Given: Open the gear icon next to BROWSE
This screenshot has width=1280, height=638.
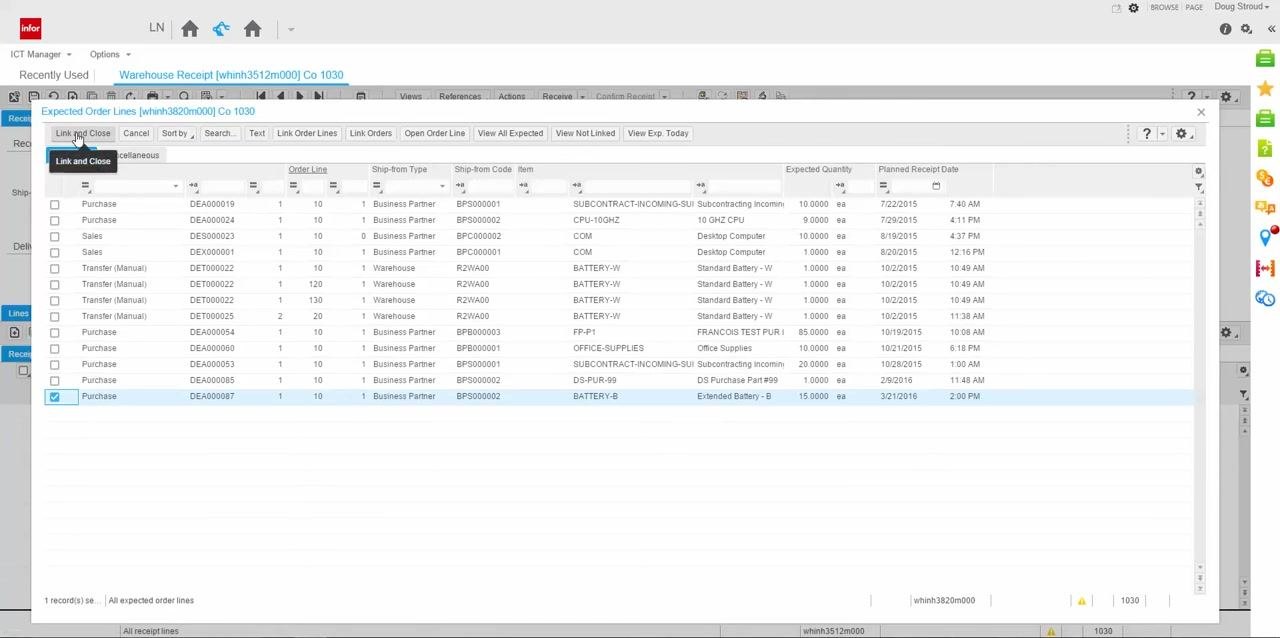Looking at the screenshot, I should click(1134, 8).
